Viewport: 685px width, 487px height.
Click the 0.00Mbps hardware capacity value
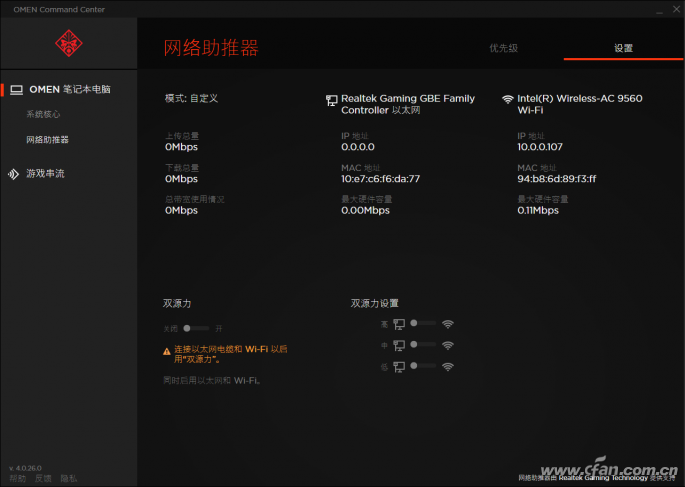tap(365, 211)
